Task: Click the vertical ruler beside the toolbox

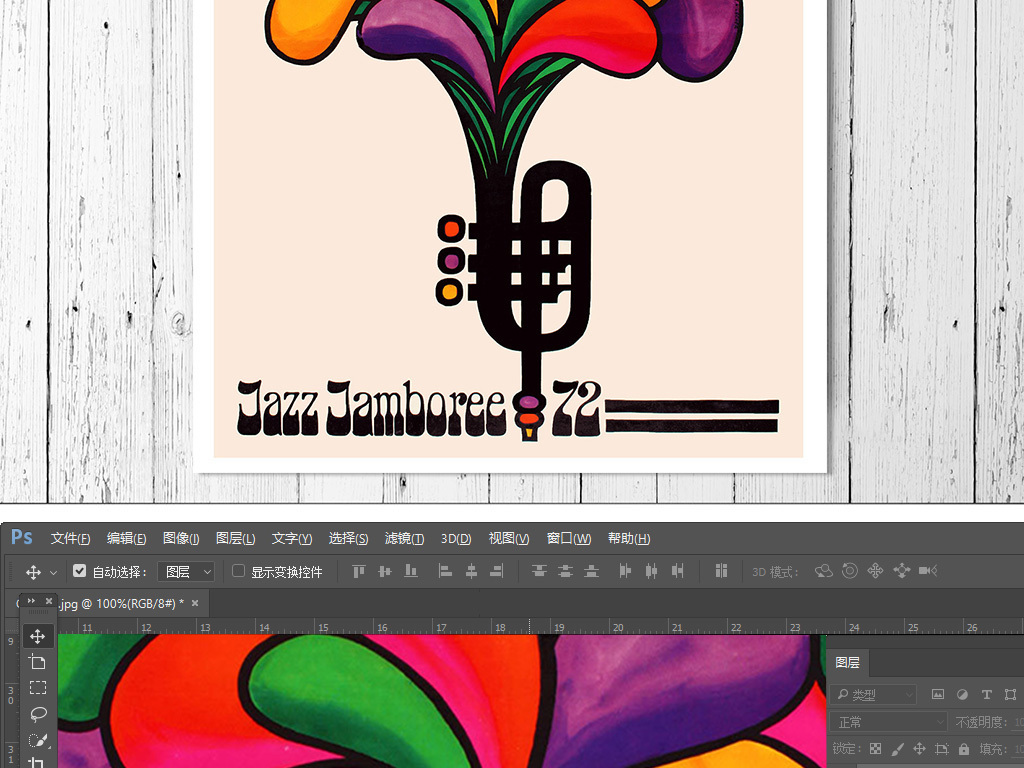Action: (11, 701)
